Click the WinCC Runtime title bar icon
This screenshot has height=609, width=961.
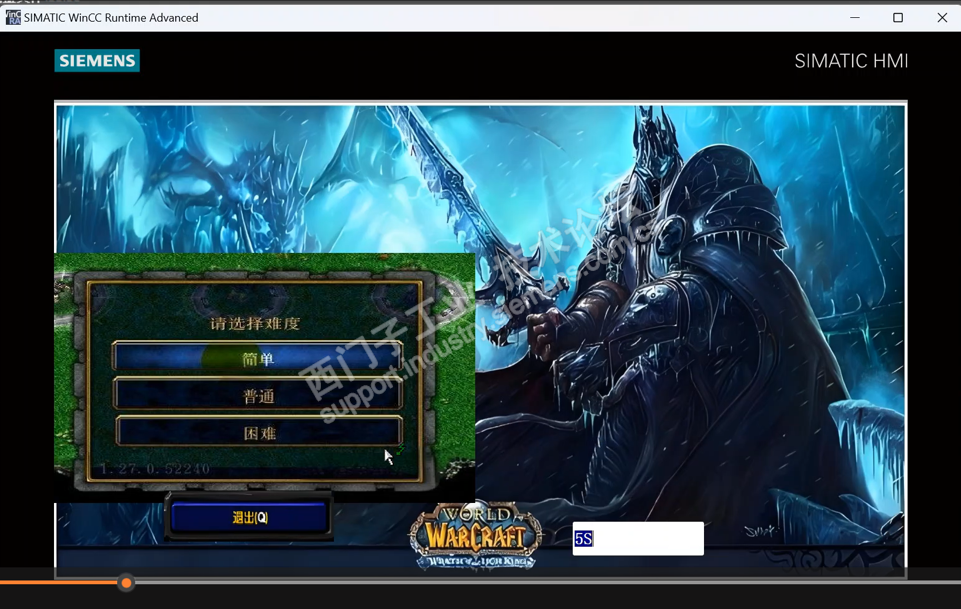tap(13, 18)
